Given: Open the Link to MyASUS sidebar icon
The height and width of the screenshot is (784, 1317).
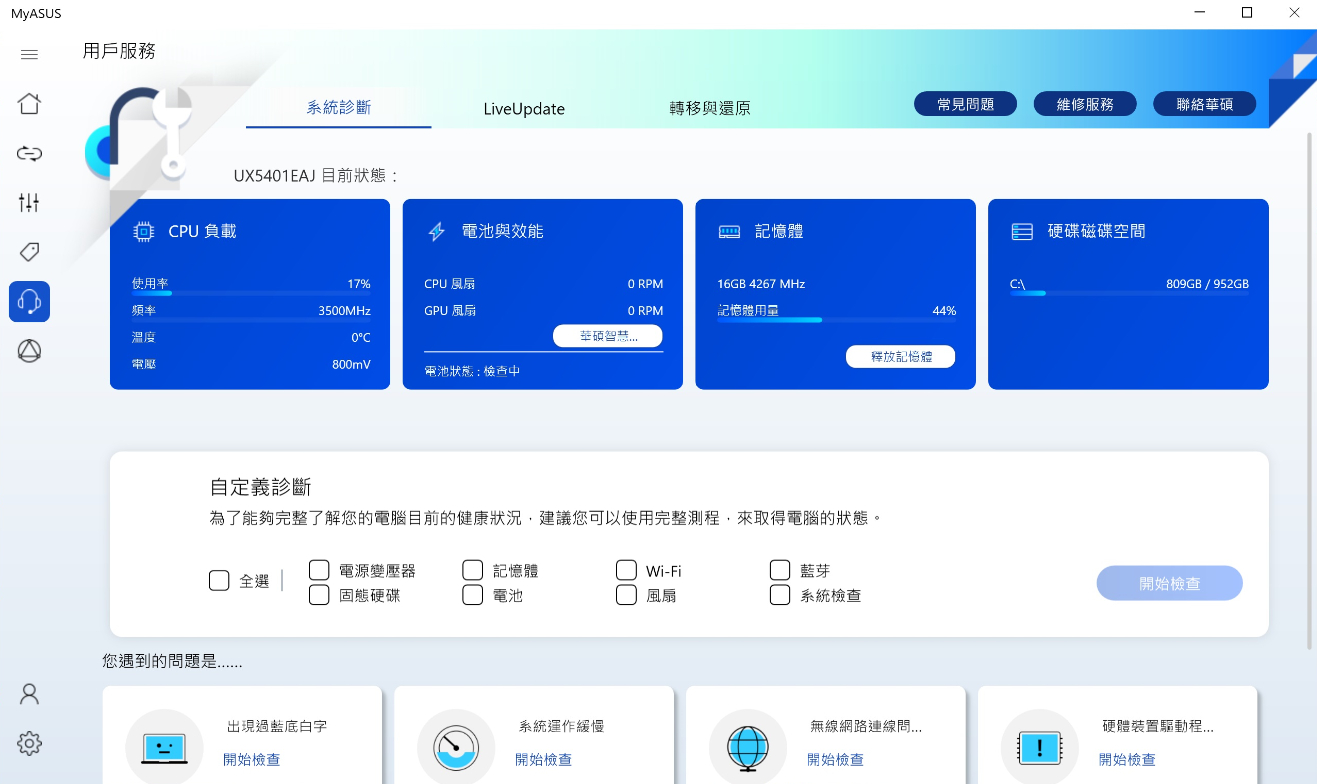Looking at the screenshot, I should [x=29, y=153].
